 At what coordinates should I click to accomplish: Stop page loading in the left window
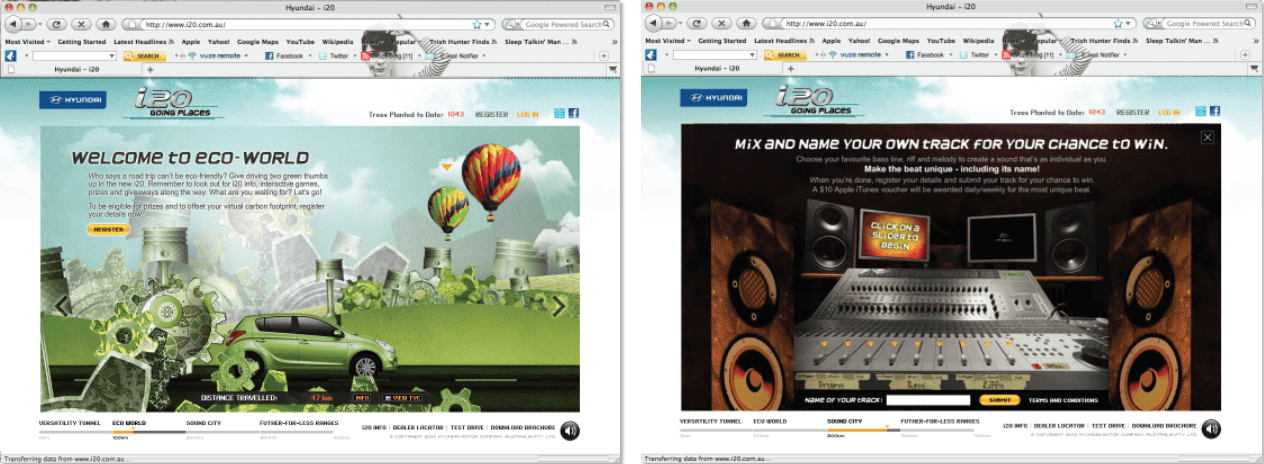tap(80, 23)
